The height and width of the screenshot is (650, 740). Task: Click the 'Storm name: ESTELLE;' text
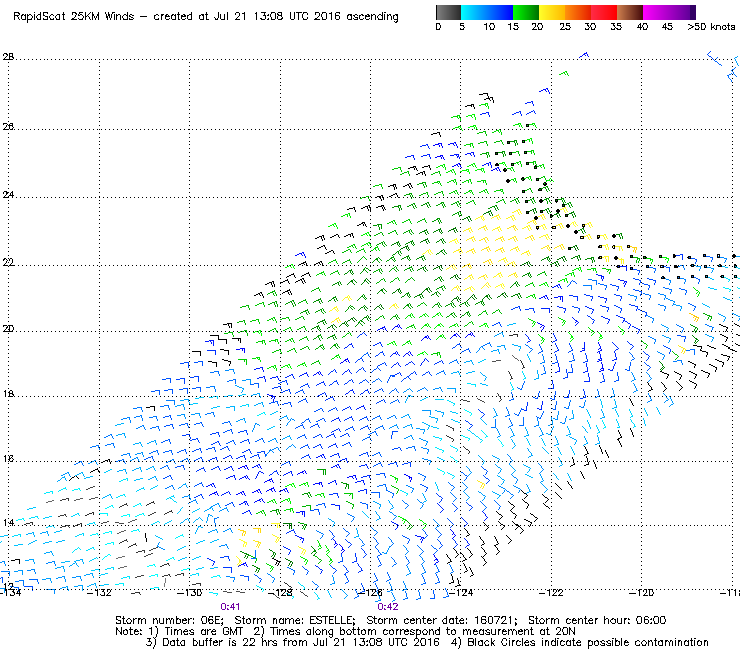295,620
